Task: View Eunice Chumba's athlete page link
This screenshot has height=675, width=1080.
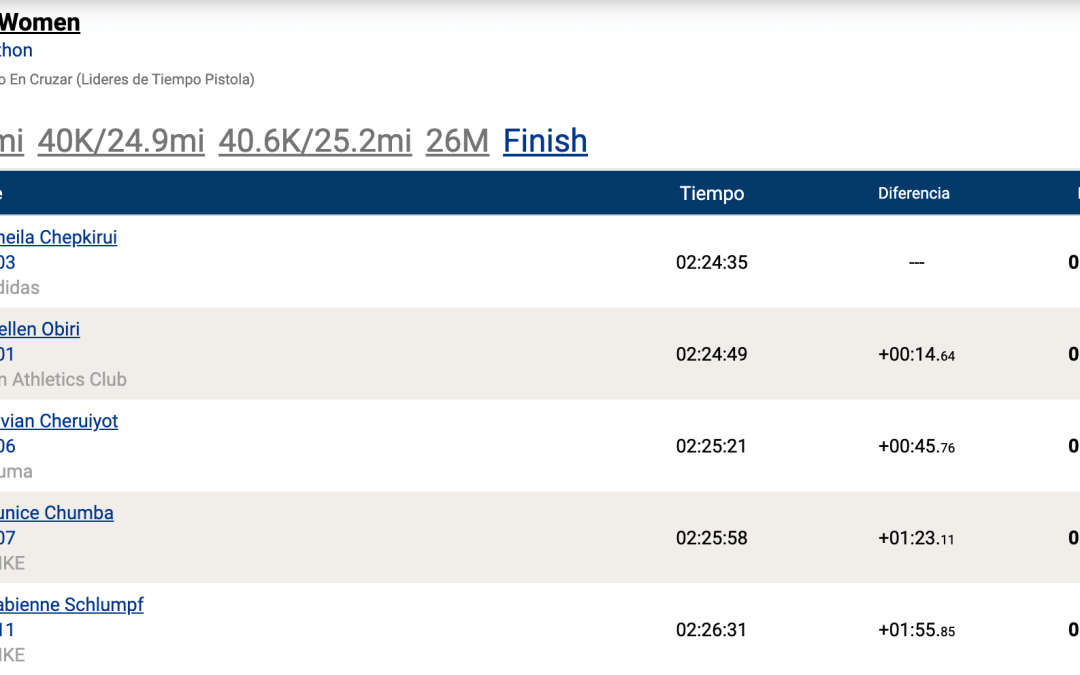Action: pos(57,513)
